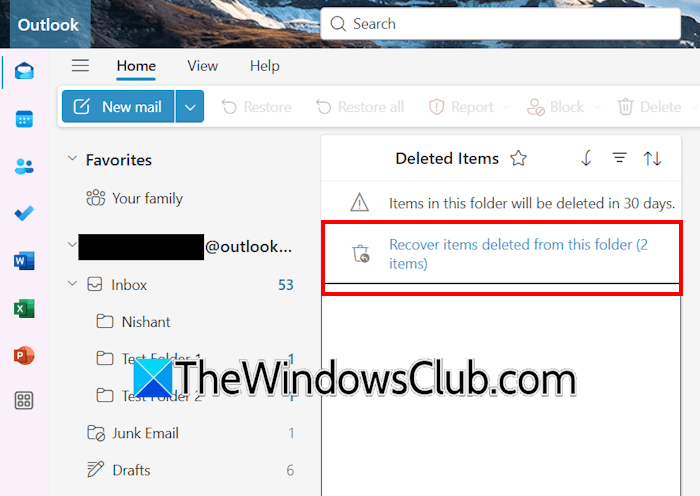
Task: Switch to the Help tab
Action: coord(264,66)
